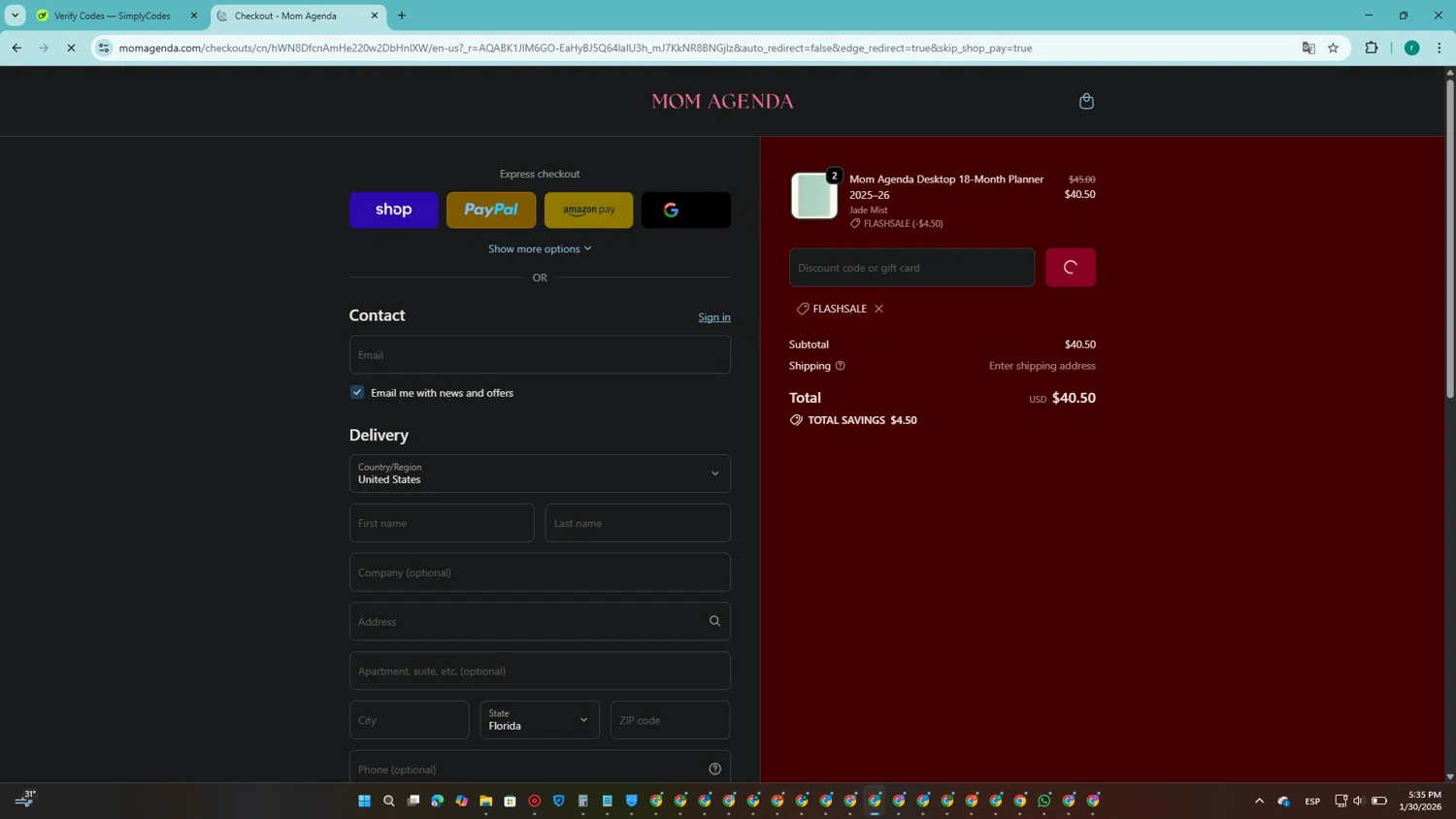
Task: Focus the Email input field
Action: (x=540, y=355)
